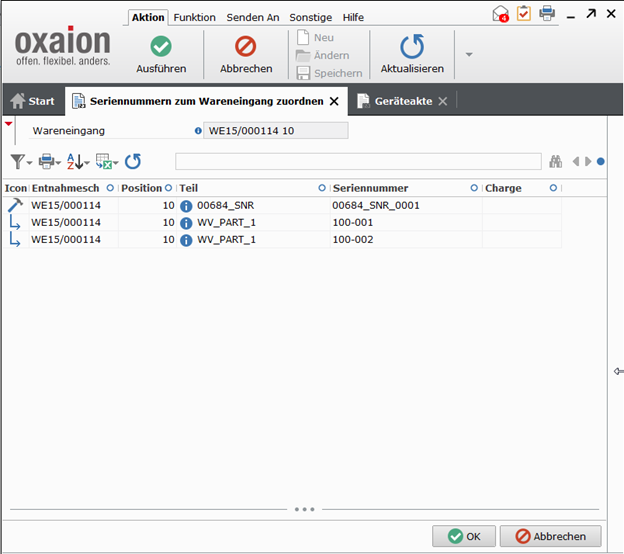
Task: Open the sort A-Z dropdown
Action: tap(78, 161)
